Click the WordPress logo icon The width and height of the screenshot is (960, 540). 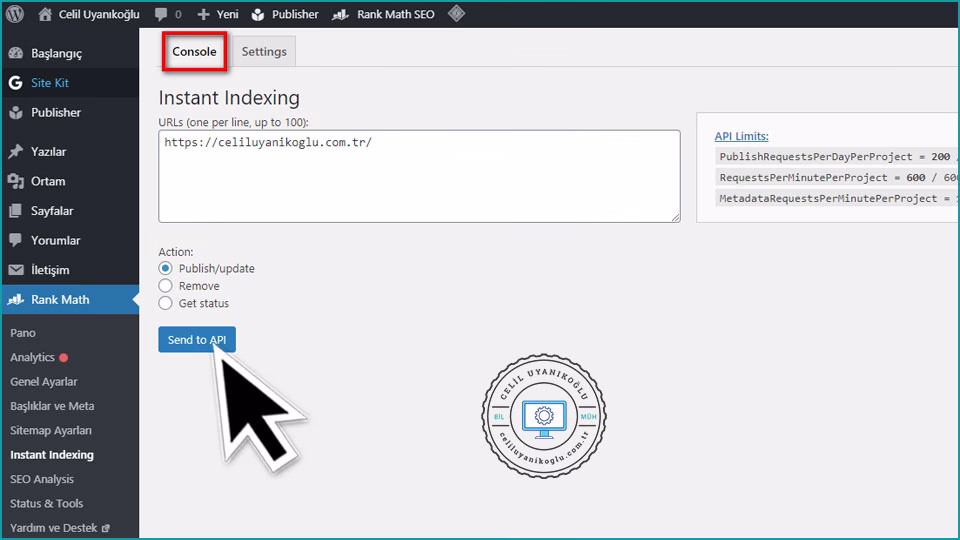(x=15, y=14)
